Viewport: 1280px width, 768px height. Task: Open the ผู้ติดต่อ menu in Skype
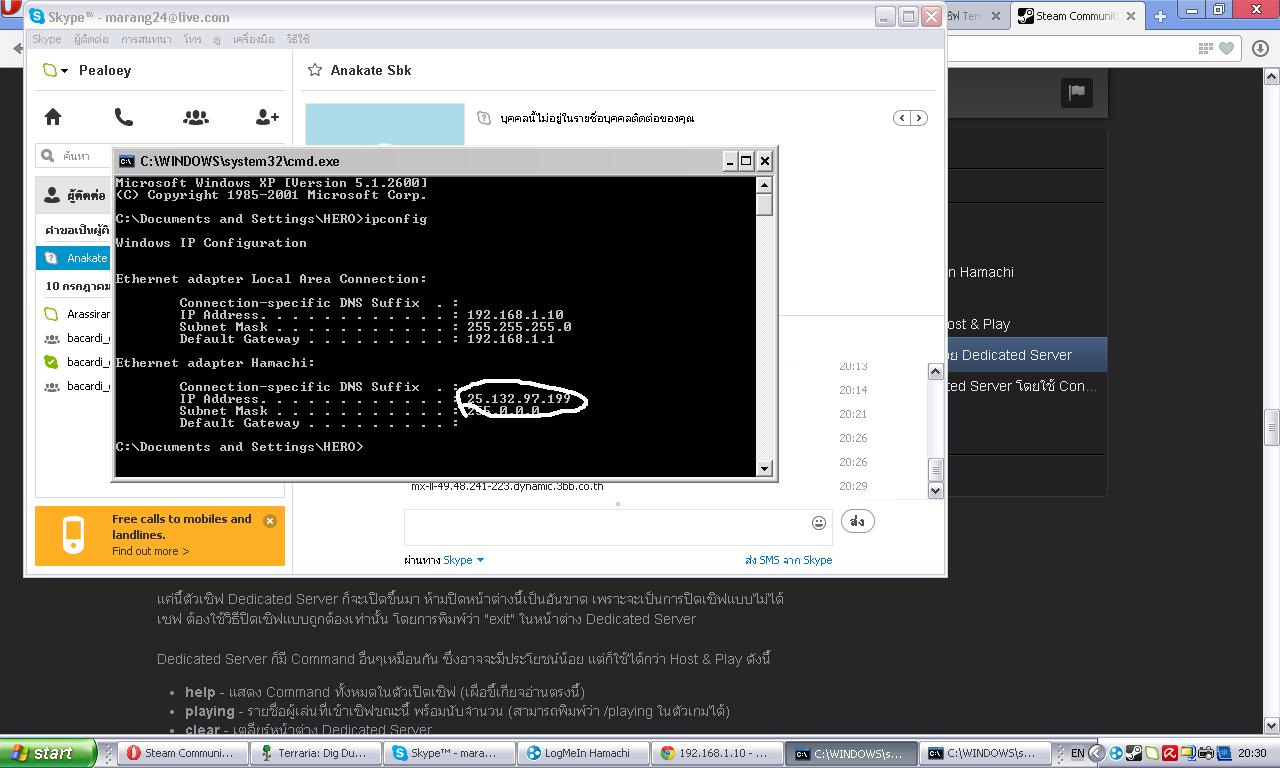(91, 39)
